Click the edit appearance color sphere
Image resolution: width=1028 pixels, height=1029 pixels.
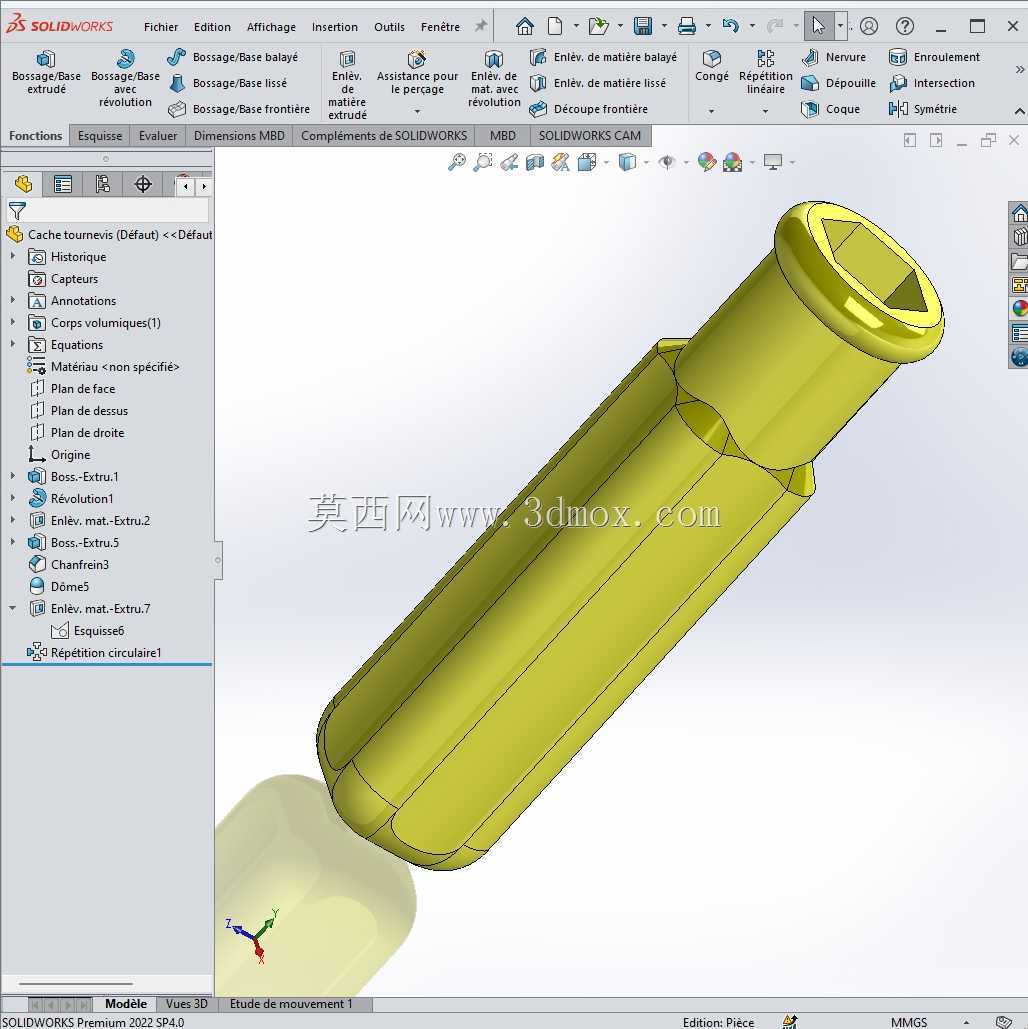[x=706, y=161]
